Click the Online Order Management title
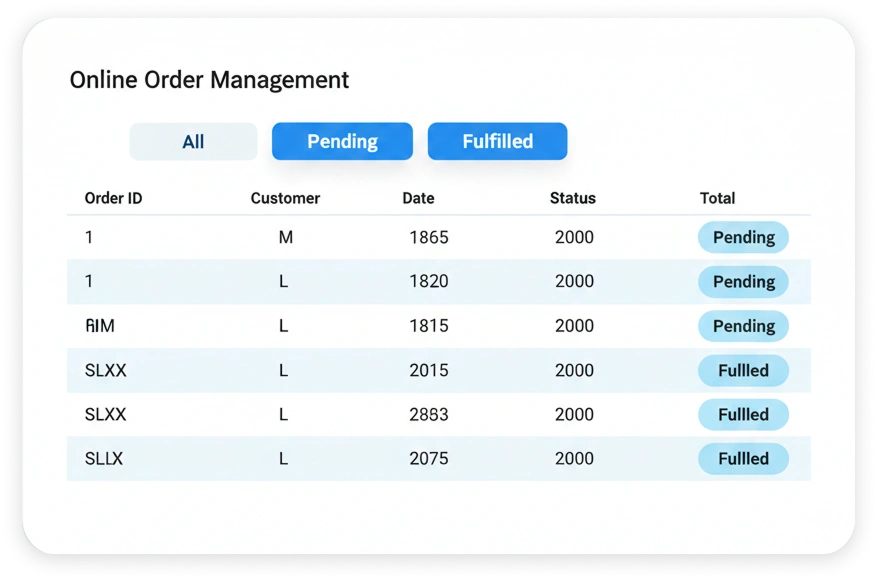The image size is (877, 580). point(209,80)
